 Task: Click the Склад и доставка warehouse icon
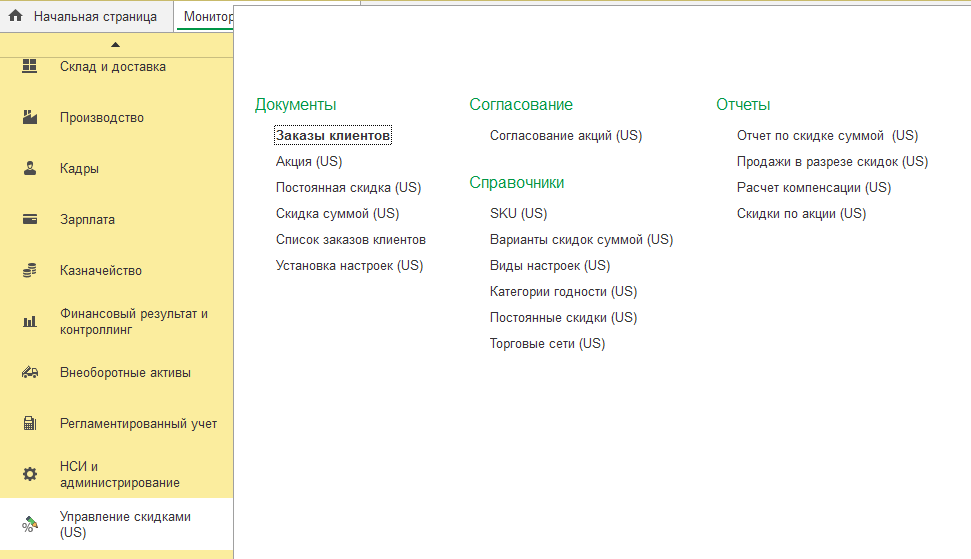[x=30, y=67]
